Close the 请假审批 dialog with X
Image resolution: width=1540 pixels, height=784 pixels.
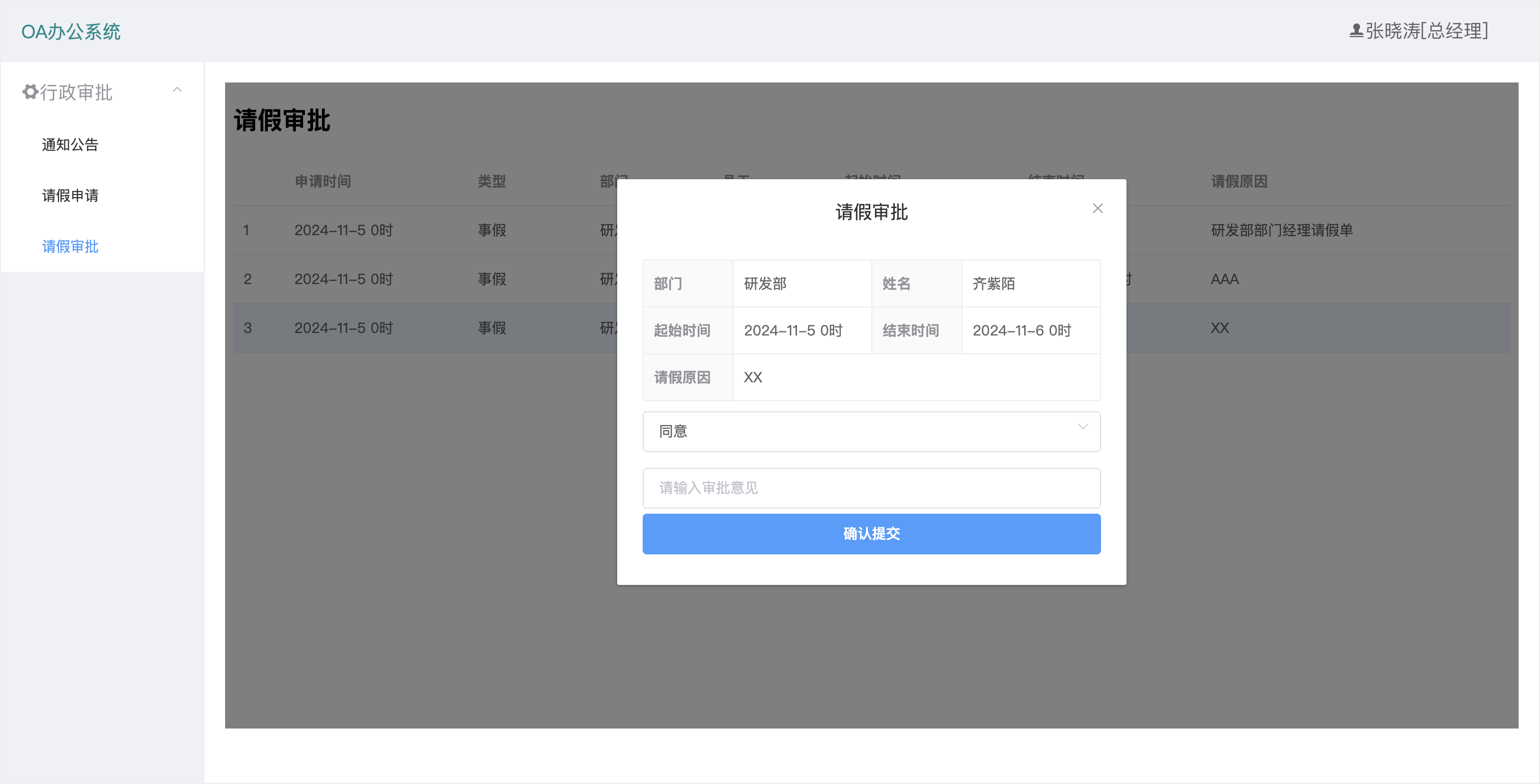click(x=1097, y=208)
